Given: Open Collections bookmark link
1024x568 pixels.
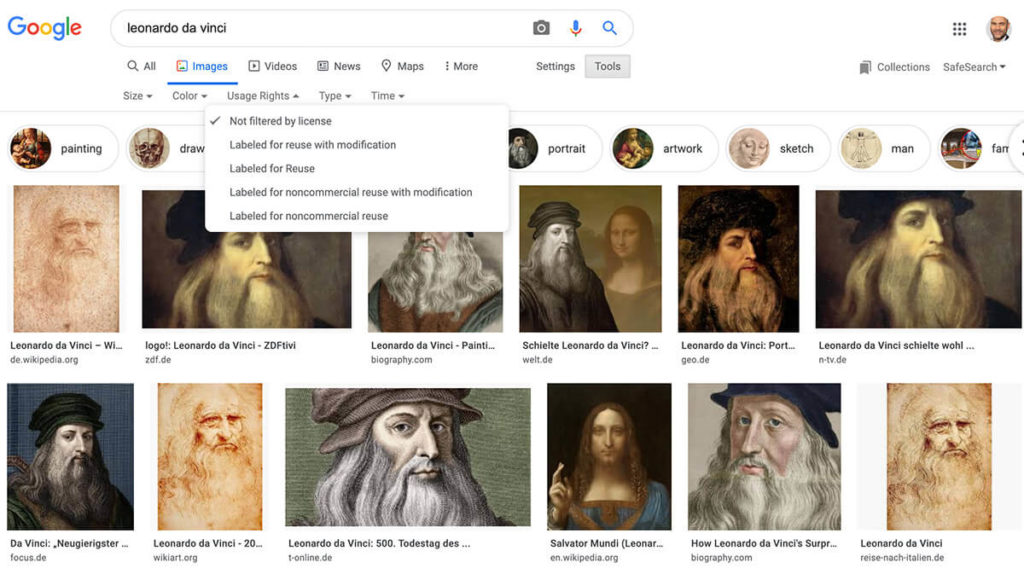Looking at the screenshot, I should 894,67.
